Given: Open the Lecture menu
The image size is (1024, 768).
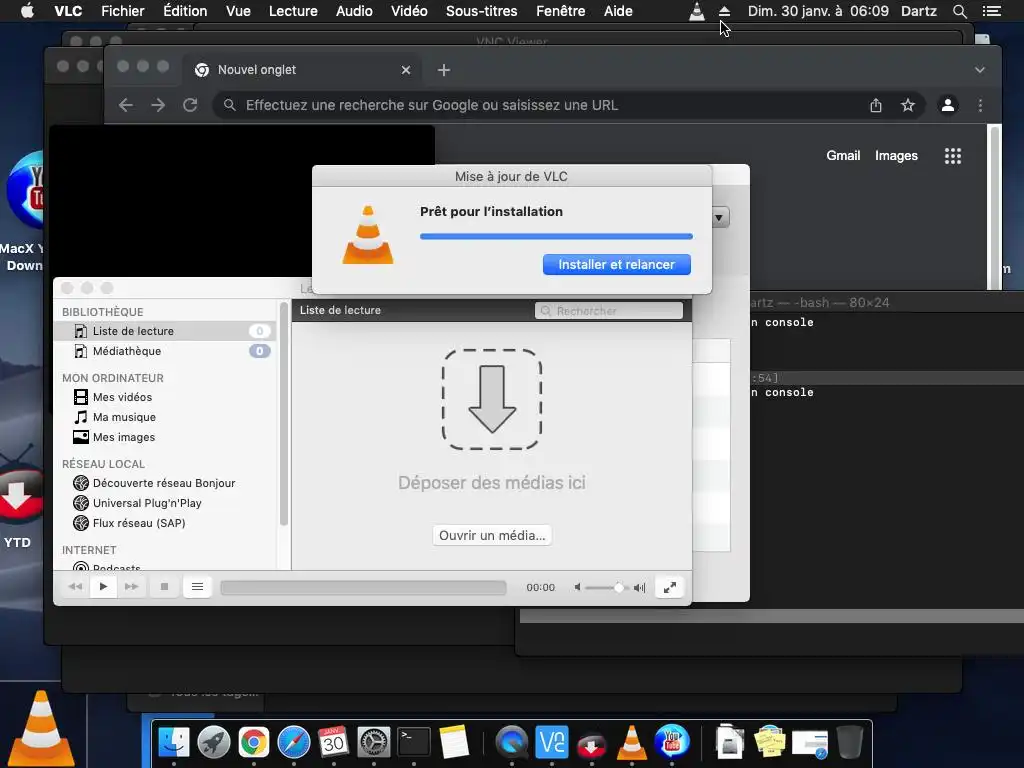Looking at the screenshot, I should (x=293, y=11).
